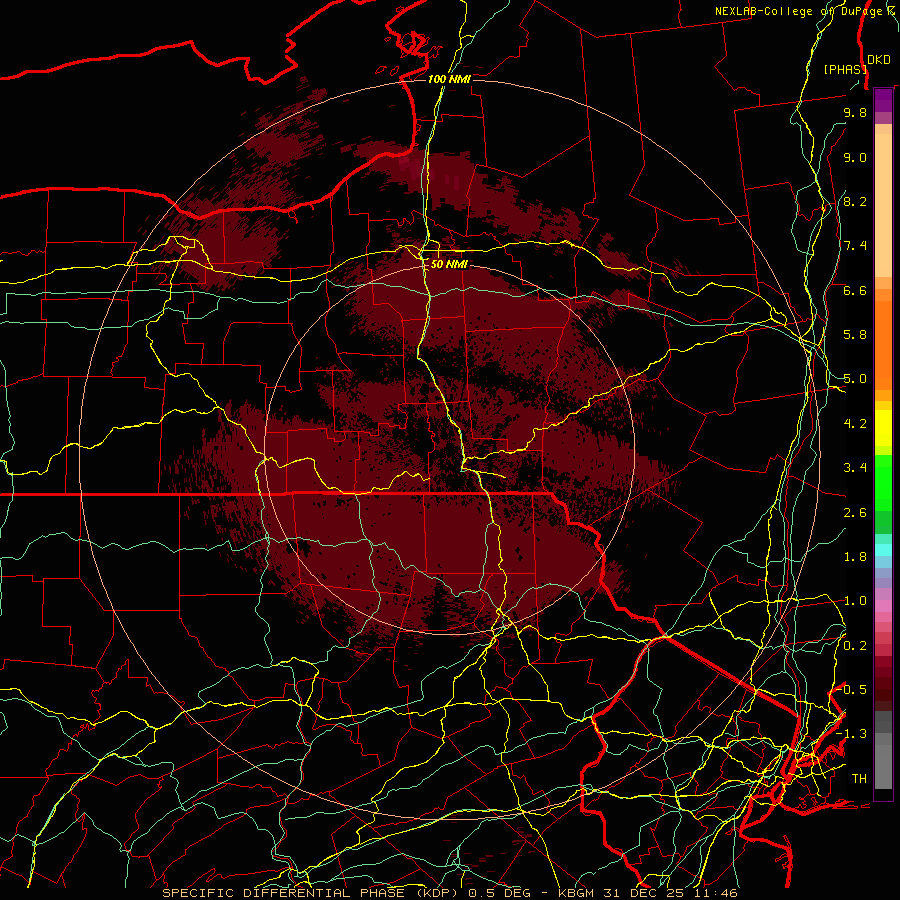The image size is (900, 900).
Task: Click the 31 DEC 25 date text
Action: 644,893
